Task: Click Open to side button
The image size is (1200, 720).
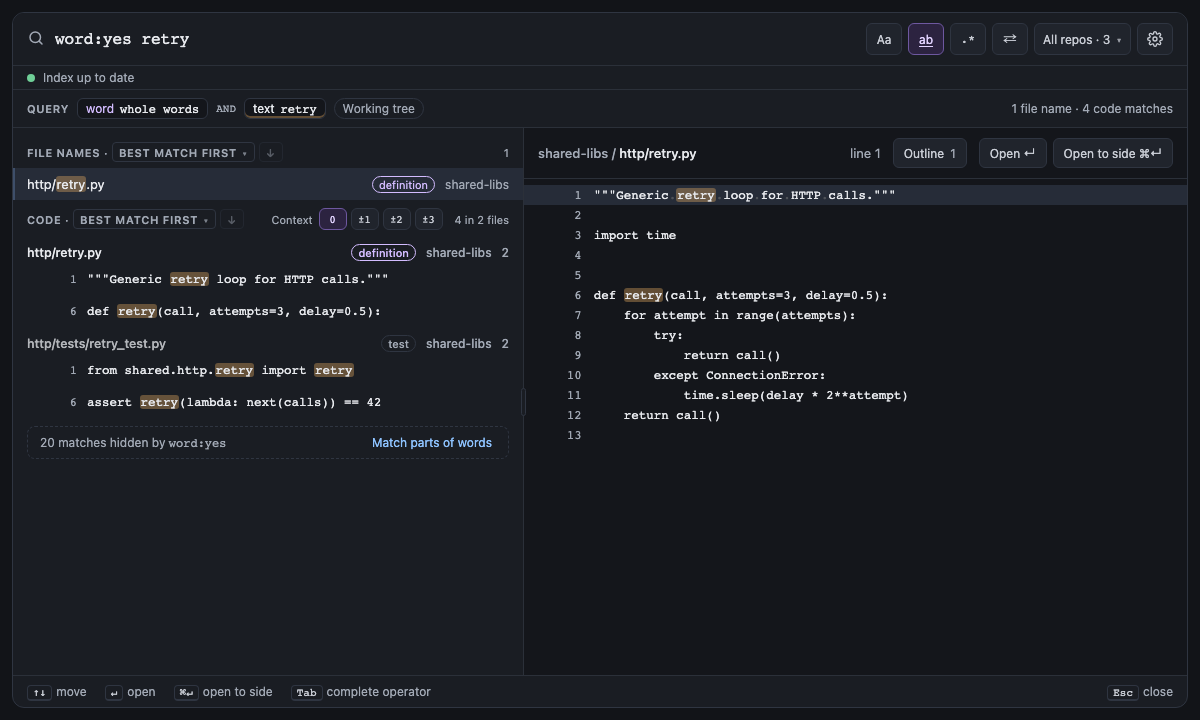Action: pos(1113,153)
